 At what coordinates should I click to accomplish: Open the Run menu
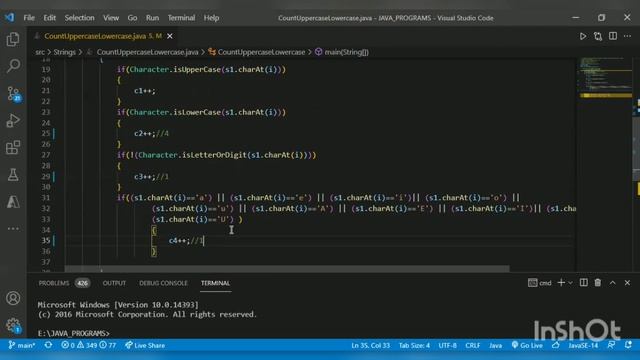[152, 18]
